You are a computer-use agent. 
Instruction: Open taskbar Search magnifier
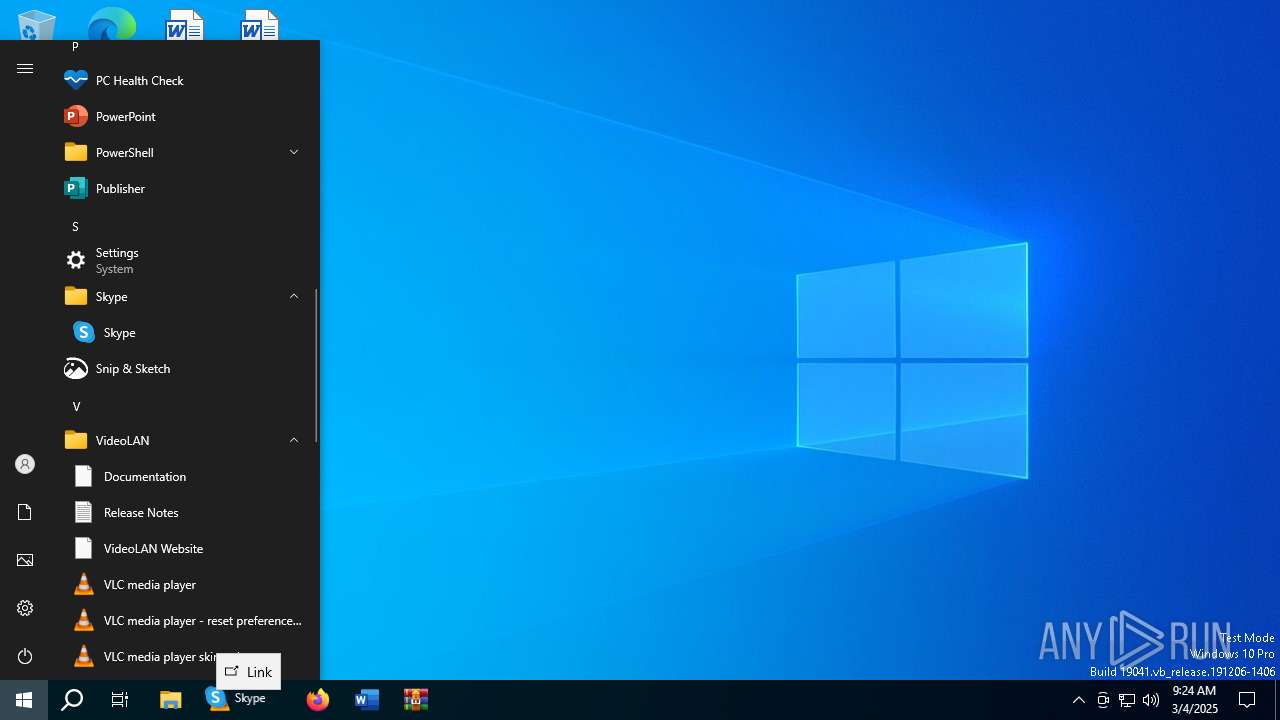pyautogui.click(x=72, y=700)
